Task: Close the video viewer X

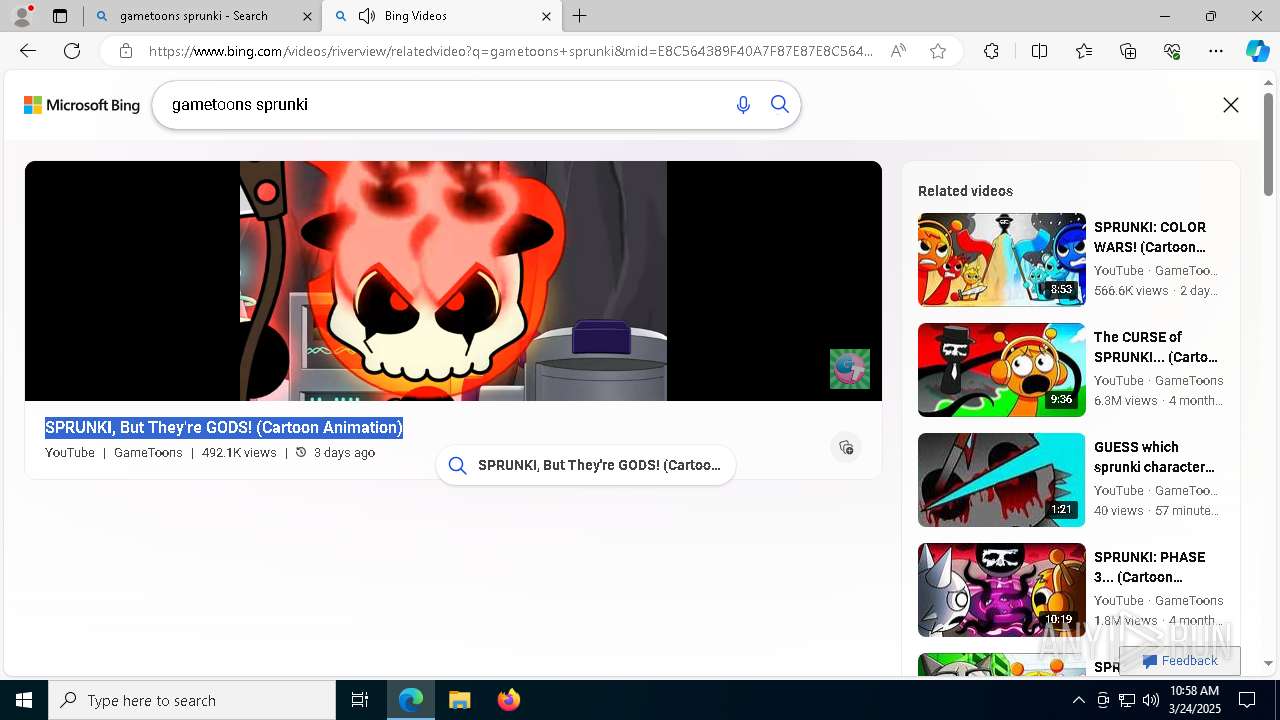Action: click(1231, 105)
